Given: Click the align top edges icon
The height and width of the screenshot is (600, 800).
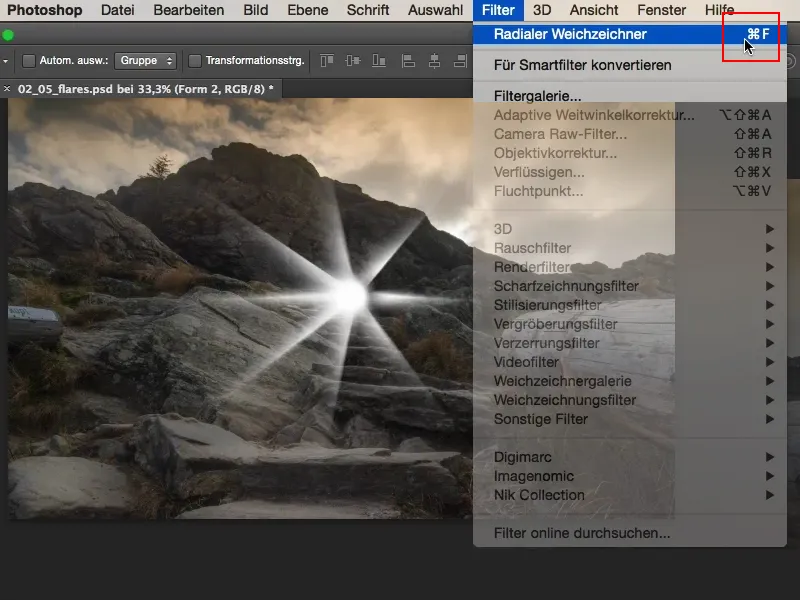Looking at the screenshot, I should click(x=327, y=61).
